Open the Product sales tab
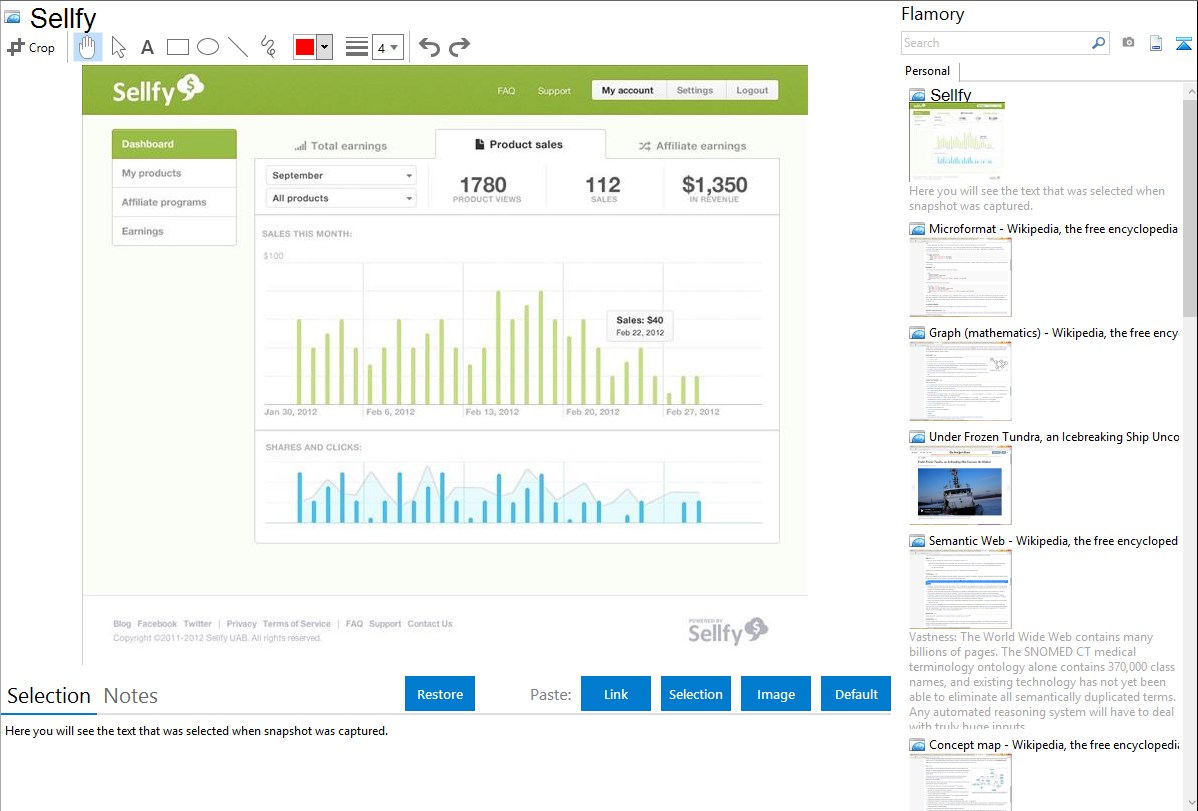This screenshot has width=1198, height=811. (x=520, y=144)
